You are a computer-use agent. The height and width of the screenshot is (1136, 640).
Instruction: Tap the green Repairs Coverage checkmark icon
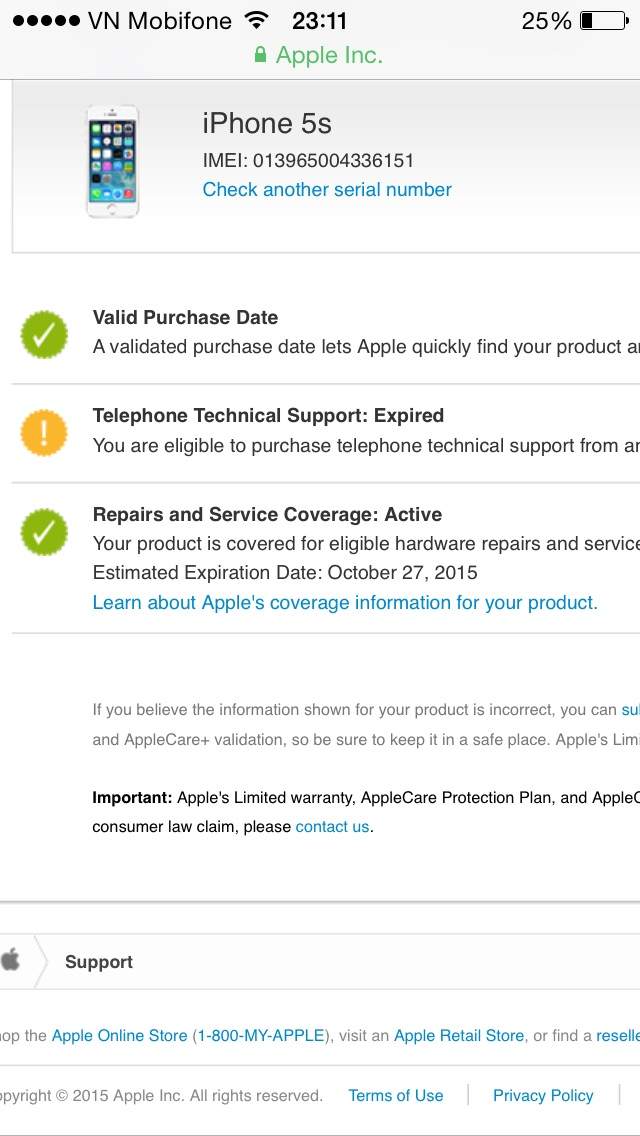pyautogui.click(x=44, y=532)
